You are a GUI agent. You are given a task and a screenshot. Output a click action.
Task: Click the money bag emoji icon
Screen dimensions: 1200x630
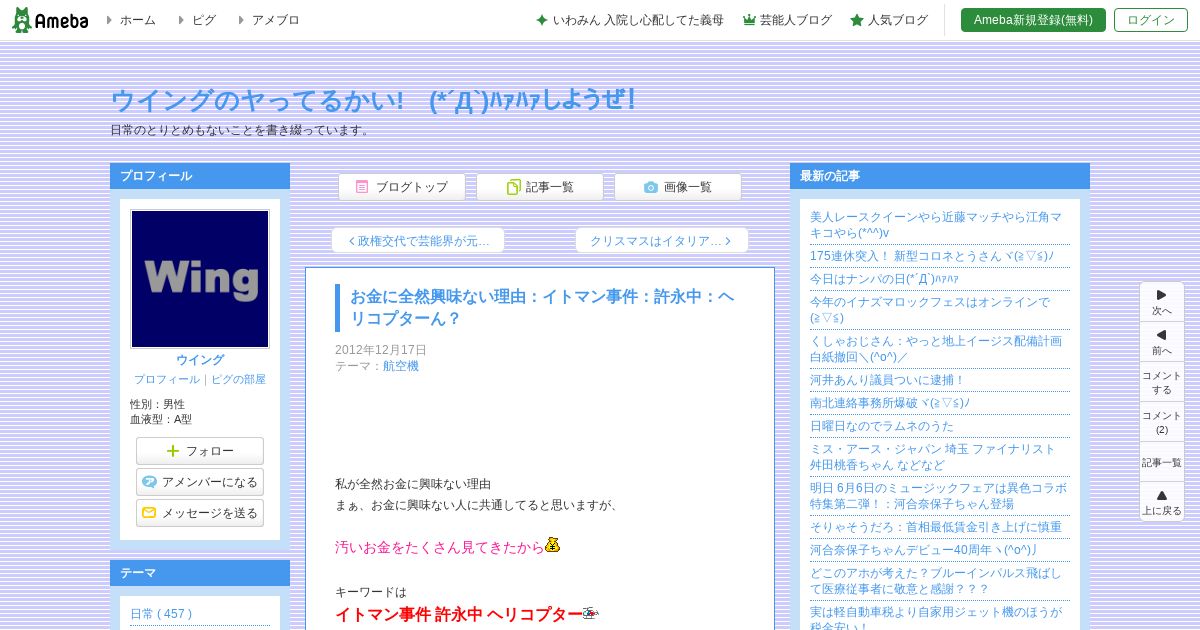pyautogui.click(x=553, y=545)
